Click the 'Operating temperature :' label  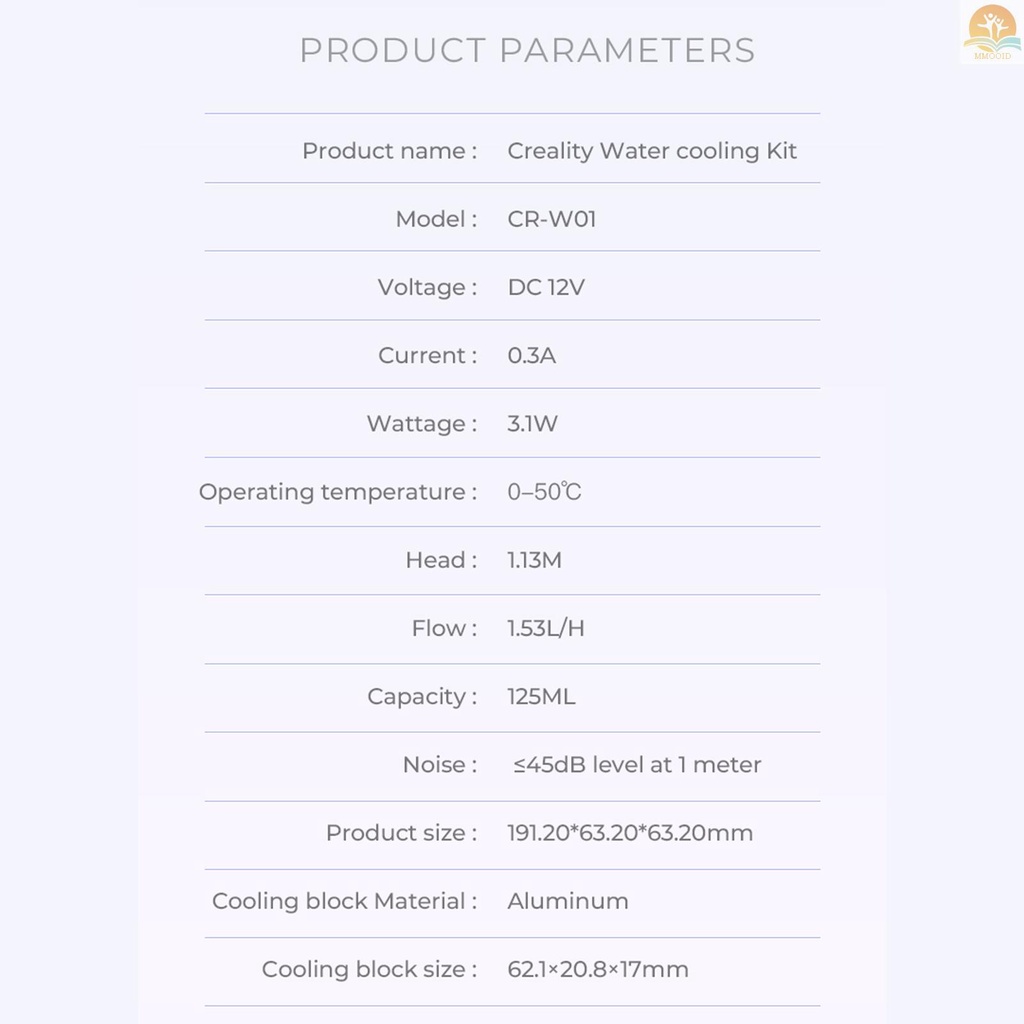pos(337,492)
